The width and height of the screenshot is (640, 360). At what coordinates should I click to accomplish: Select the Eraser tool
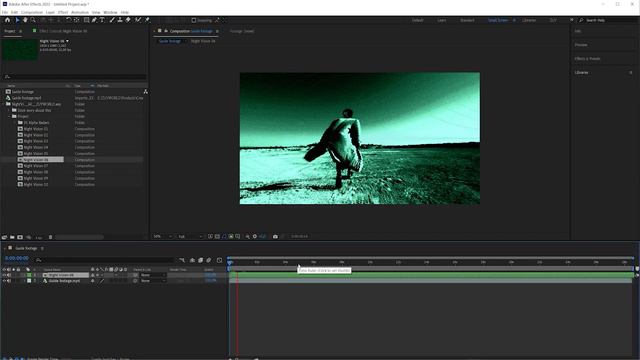point(128,20)
